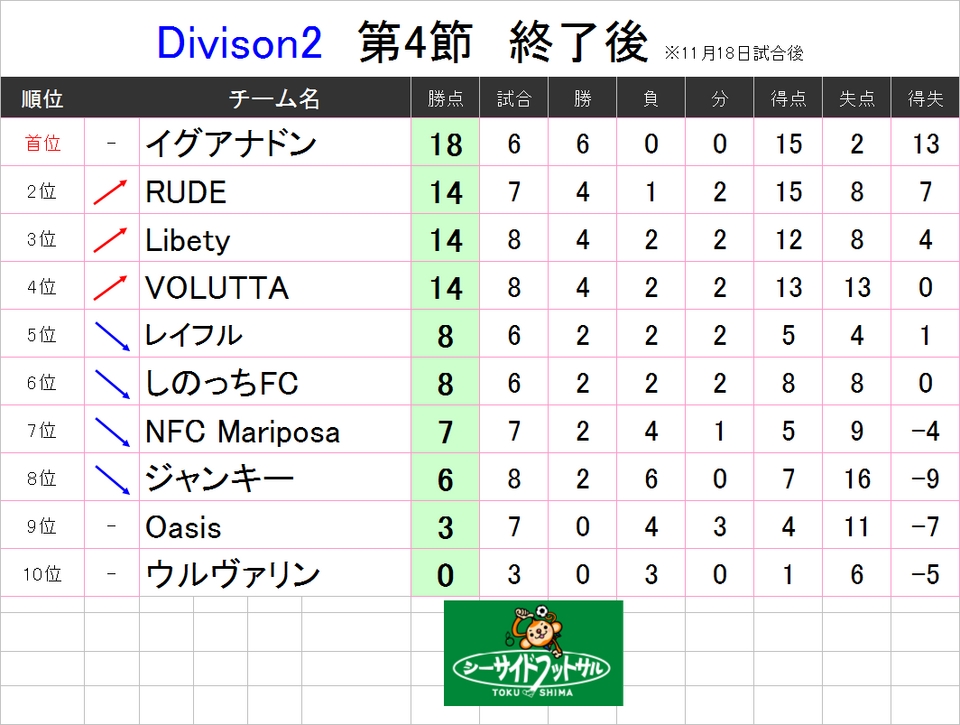960x725 pixels.
Task: Click the 10位 rank cell
Action: point(42,573)
